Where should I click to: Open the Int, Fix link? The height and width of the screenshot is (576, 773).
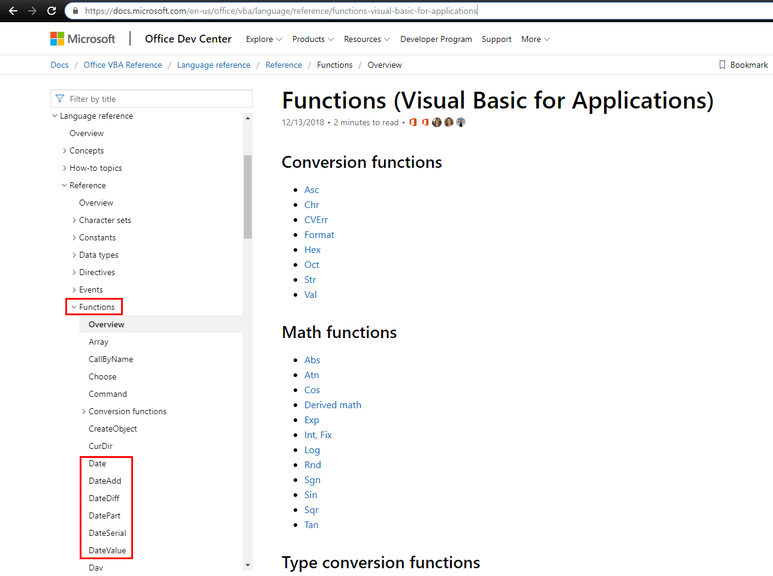click(318, 434)
